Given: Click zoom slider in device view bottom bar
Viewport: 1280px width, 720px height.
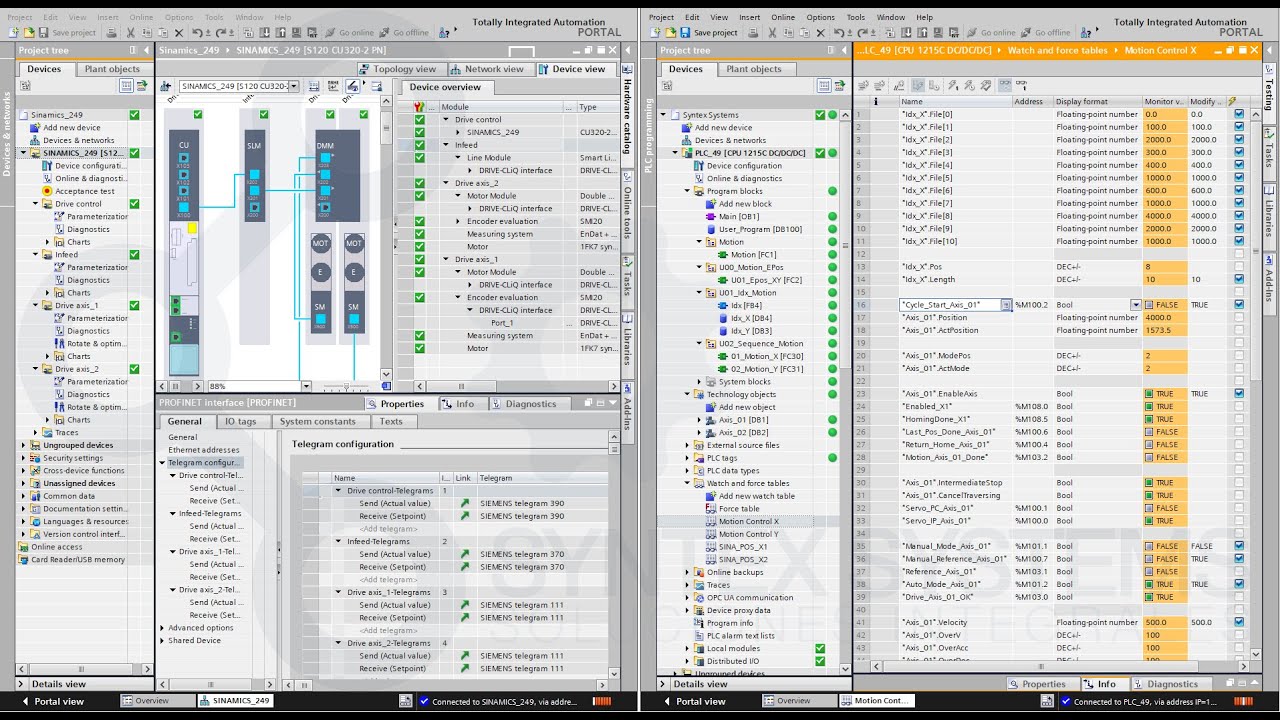Looking at the screenshot, I should pyautogui.click(x=346, y=386).
